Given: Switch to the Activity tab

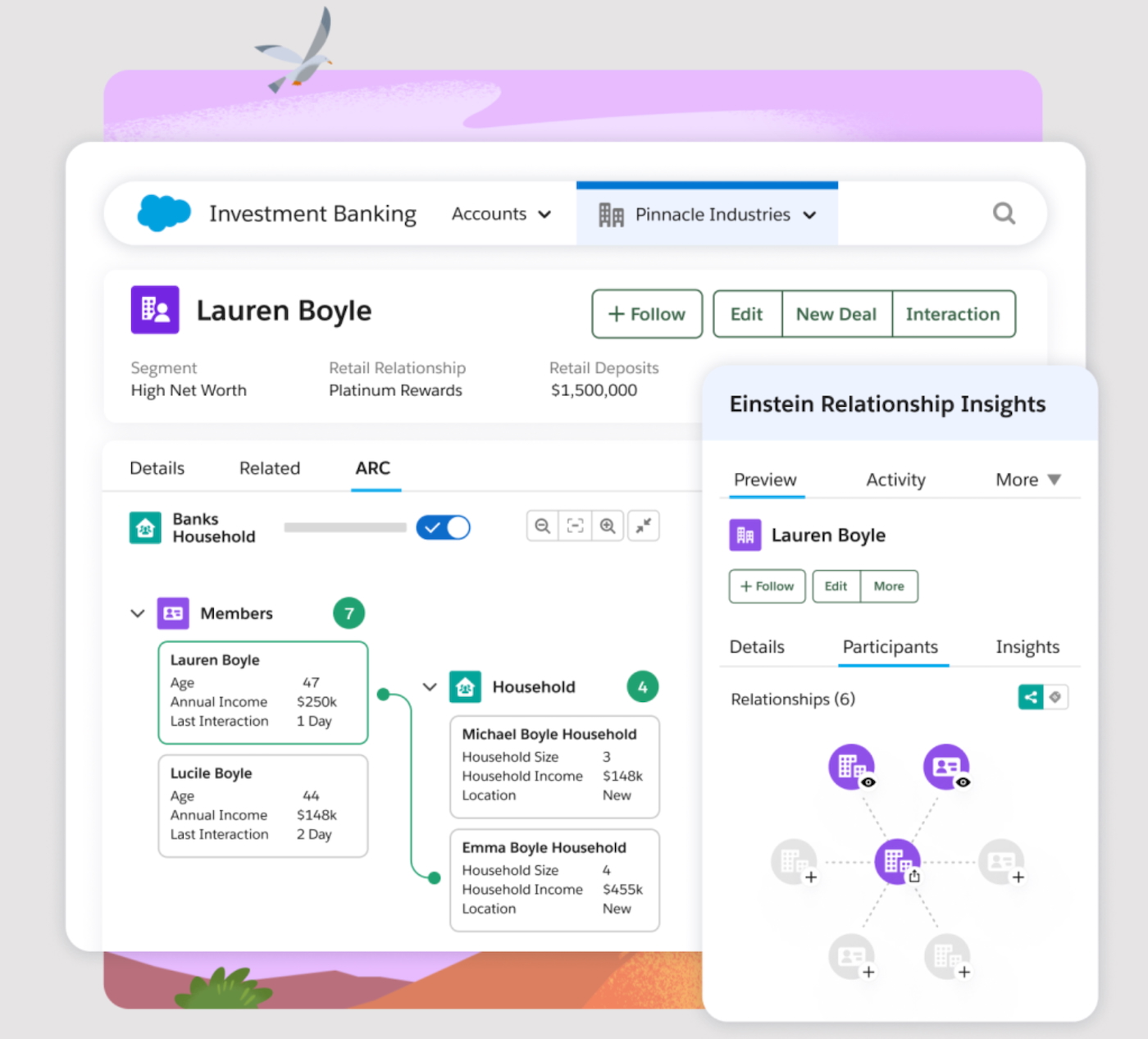Looking at the screenshot, I should [895, 480].
